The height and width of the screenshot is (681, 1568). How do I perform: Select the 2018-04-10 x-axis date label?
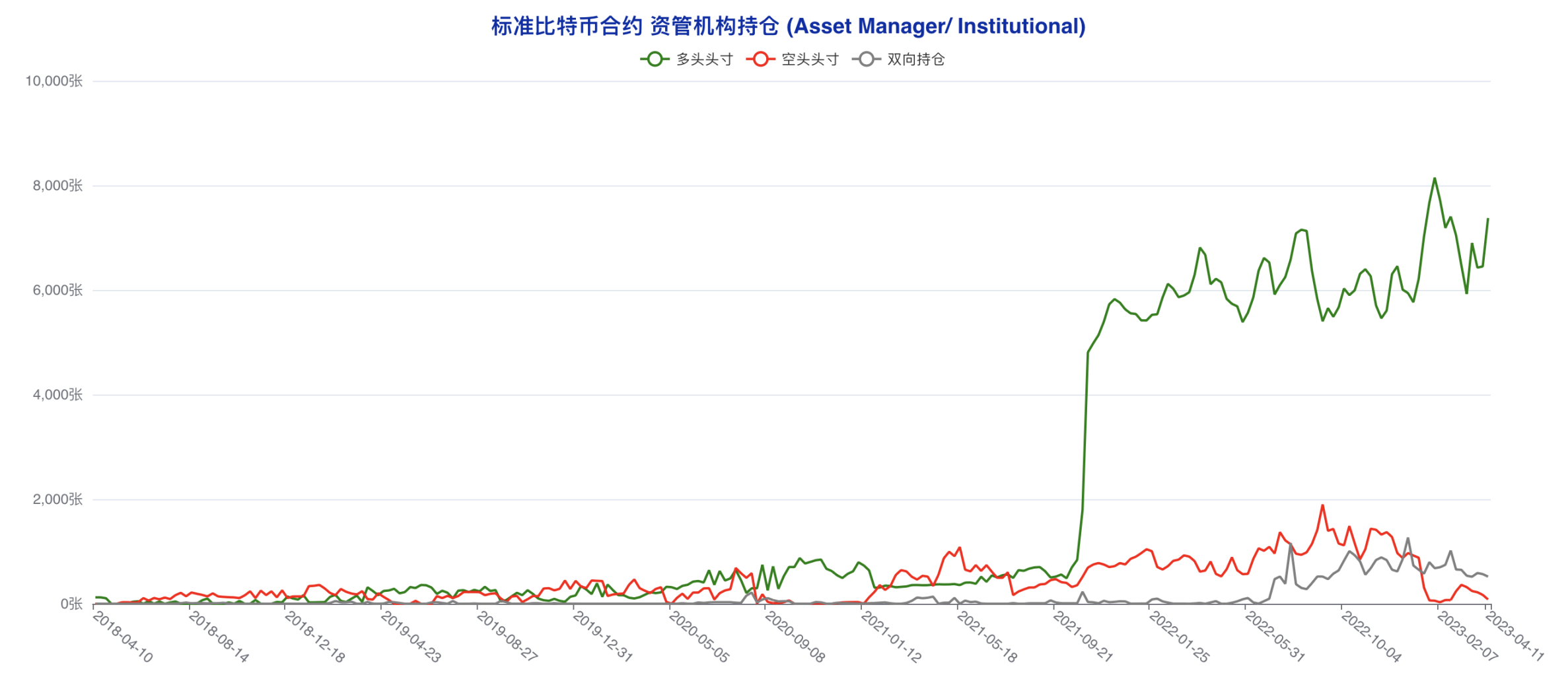(x=123, y=637)
